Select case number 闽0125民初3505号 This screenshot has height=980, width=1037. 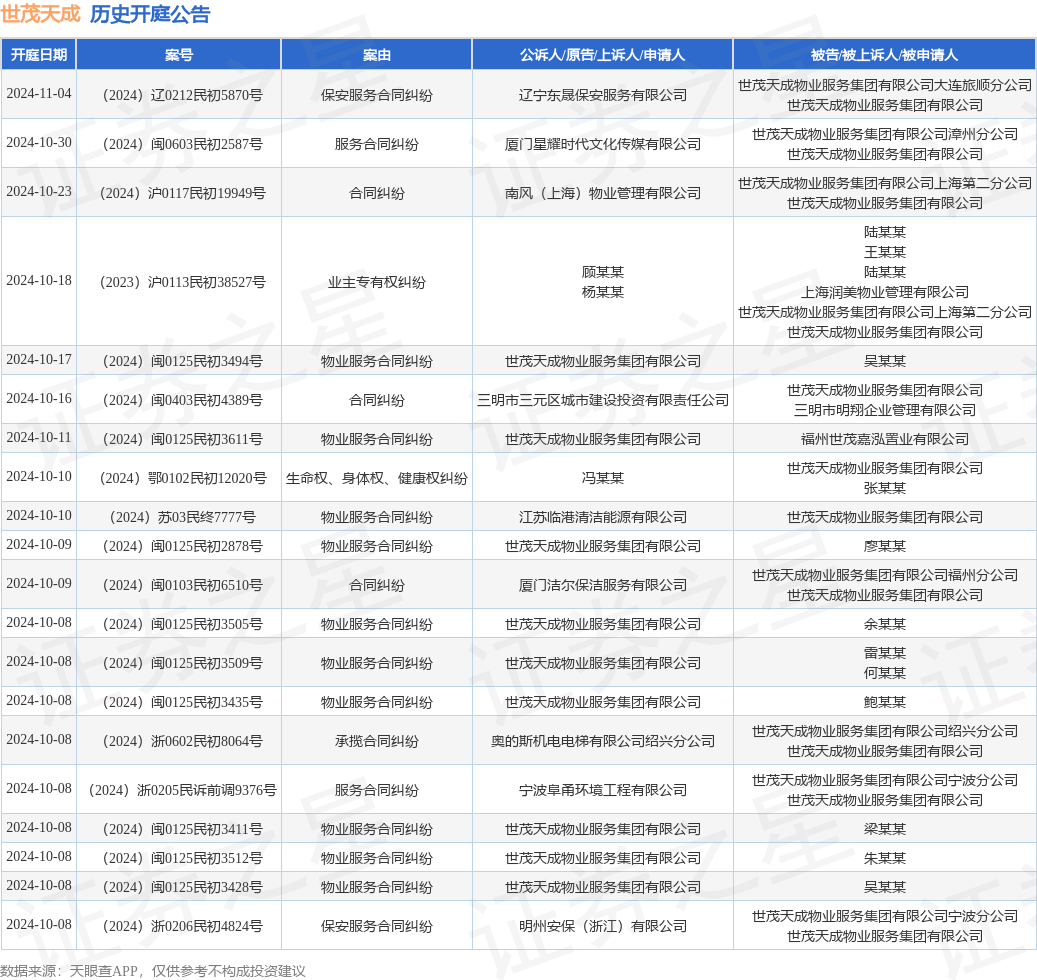pos(183,624)
